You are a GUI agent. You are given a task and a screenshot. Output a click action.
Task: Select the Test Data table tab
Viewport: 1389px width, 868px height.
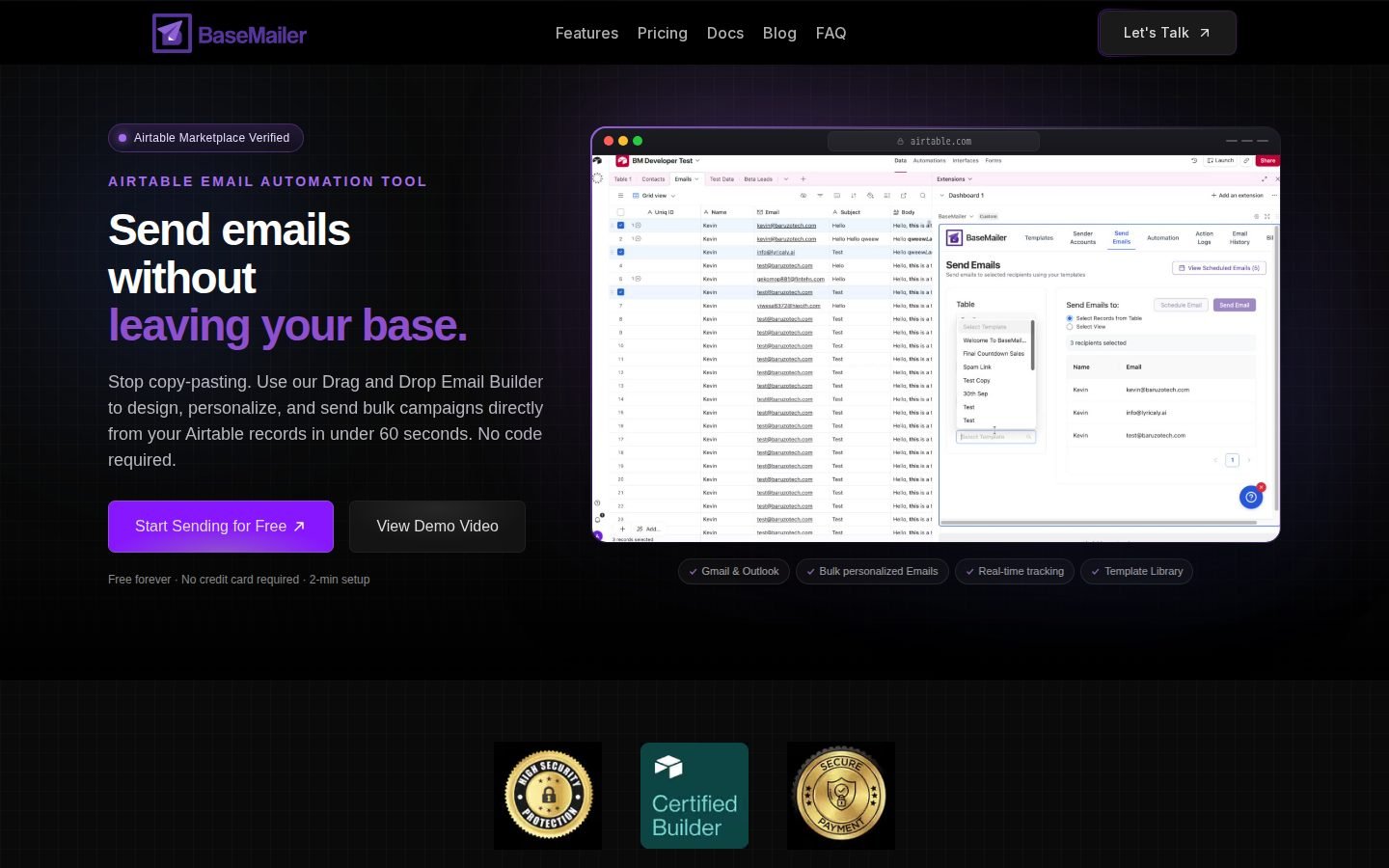[x=722, y=179]
